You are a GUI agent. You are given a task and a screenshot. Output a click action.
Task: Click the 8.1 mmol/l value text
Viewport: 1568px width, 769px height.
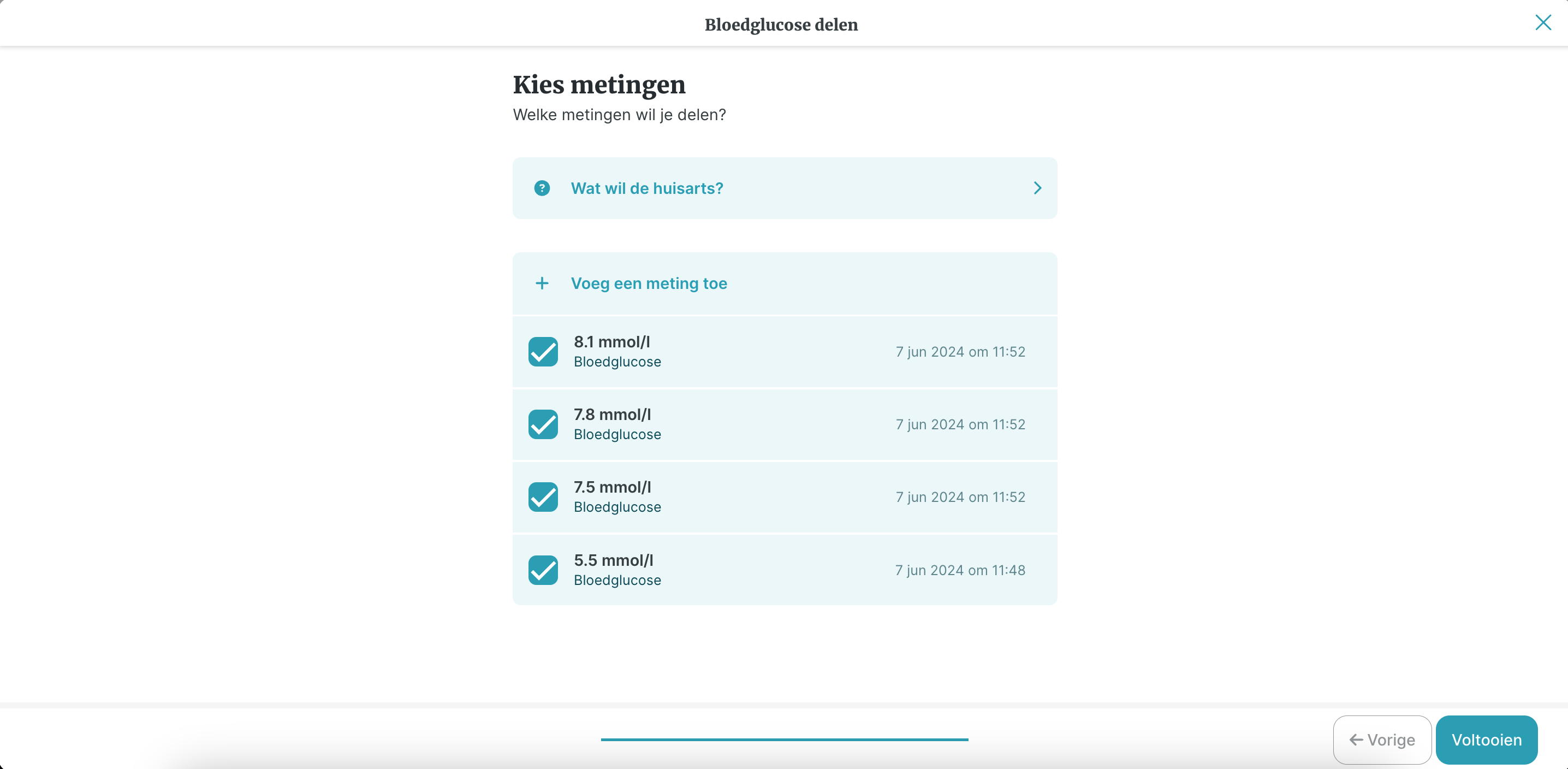pyautogui.click(x=611, y=341)
